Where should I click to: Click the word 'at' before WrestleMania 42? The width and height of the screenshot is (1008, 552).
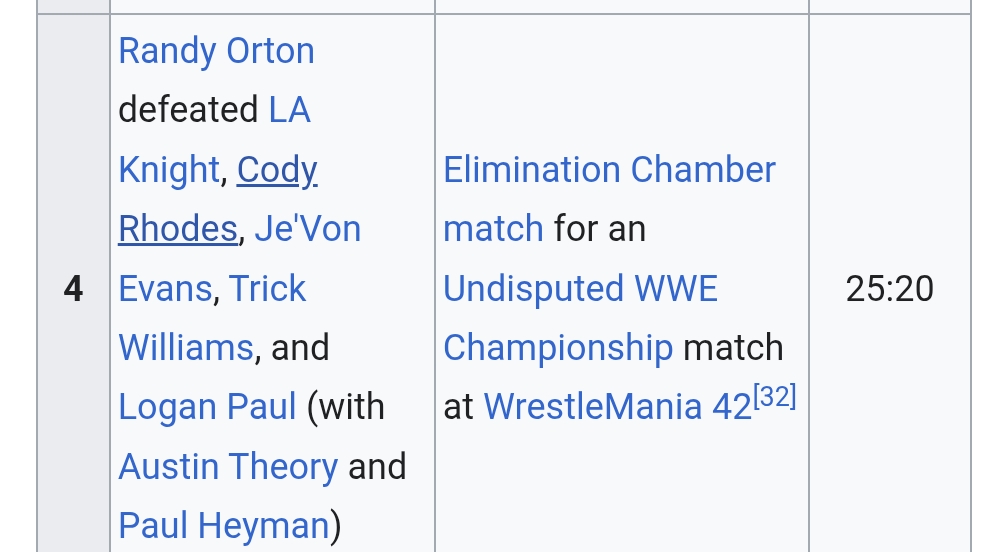coord(458,407)
